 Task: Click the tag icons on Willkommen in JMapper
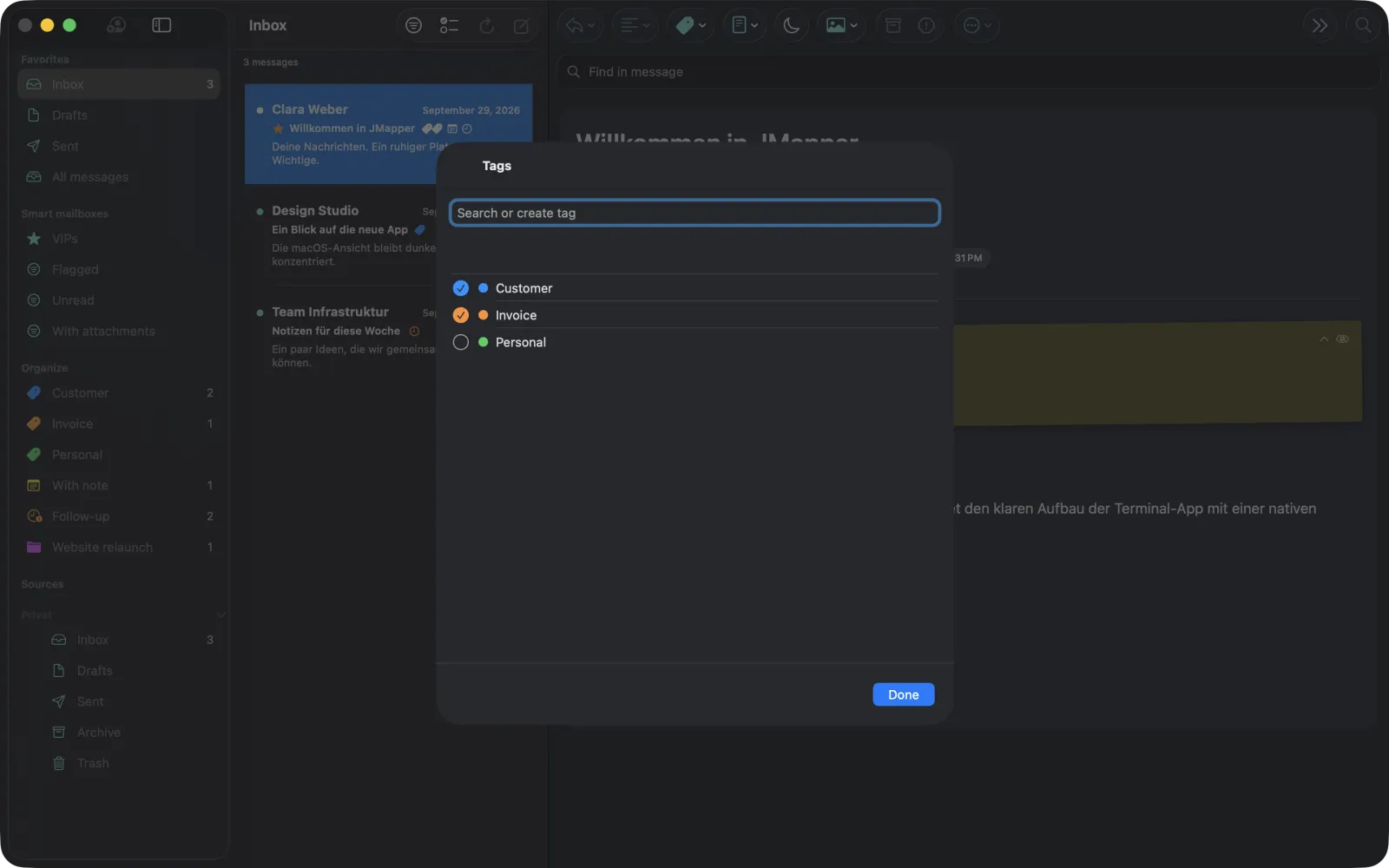(432, 128)
